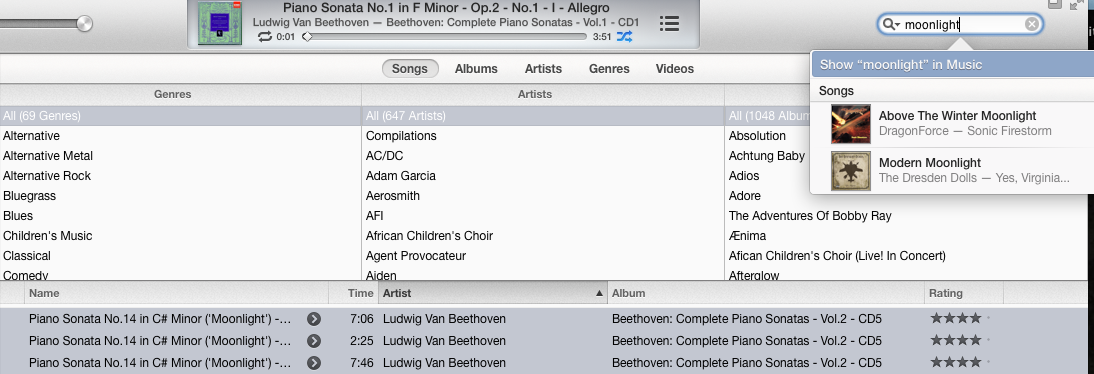Toggle the repeat icon in now playing
This screenshot has width=1094, height=374.
tap(264, 37)
